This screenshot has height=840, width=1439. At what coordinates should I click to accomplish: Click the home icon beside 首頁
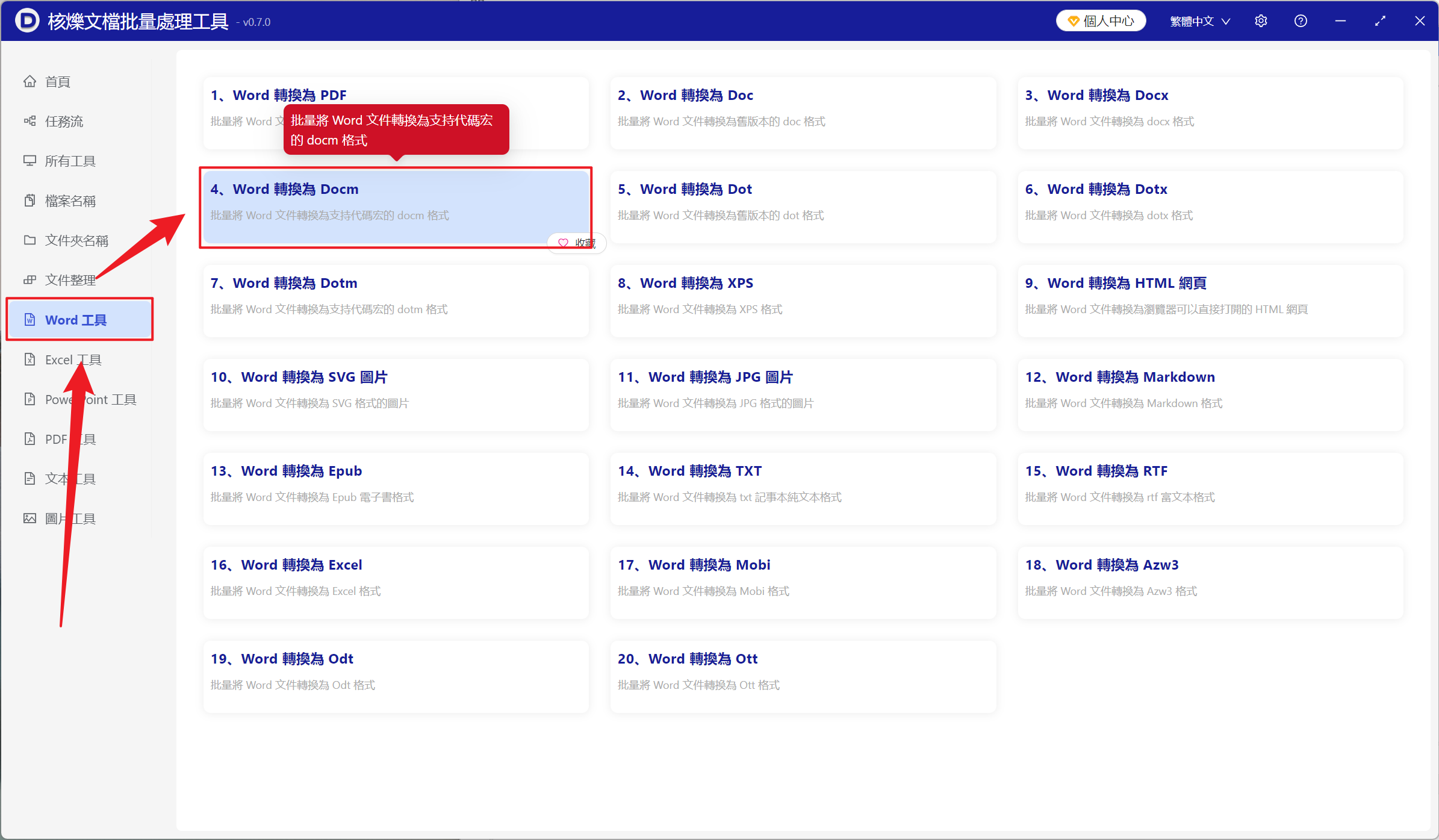[x=30, y=81]
